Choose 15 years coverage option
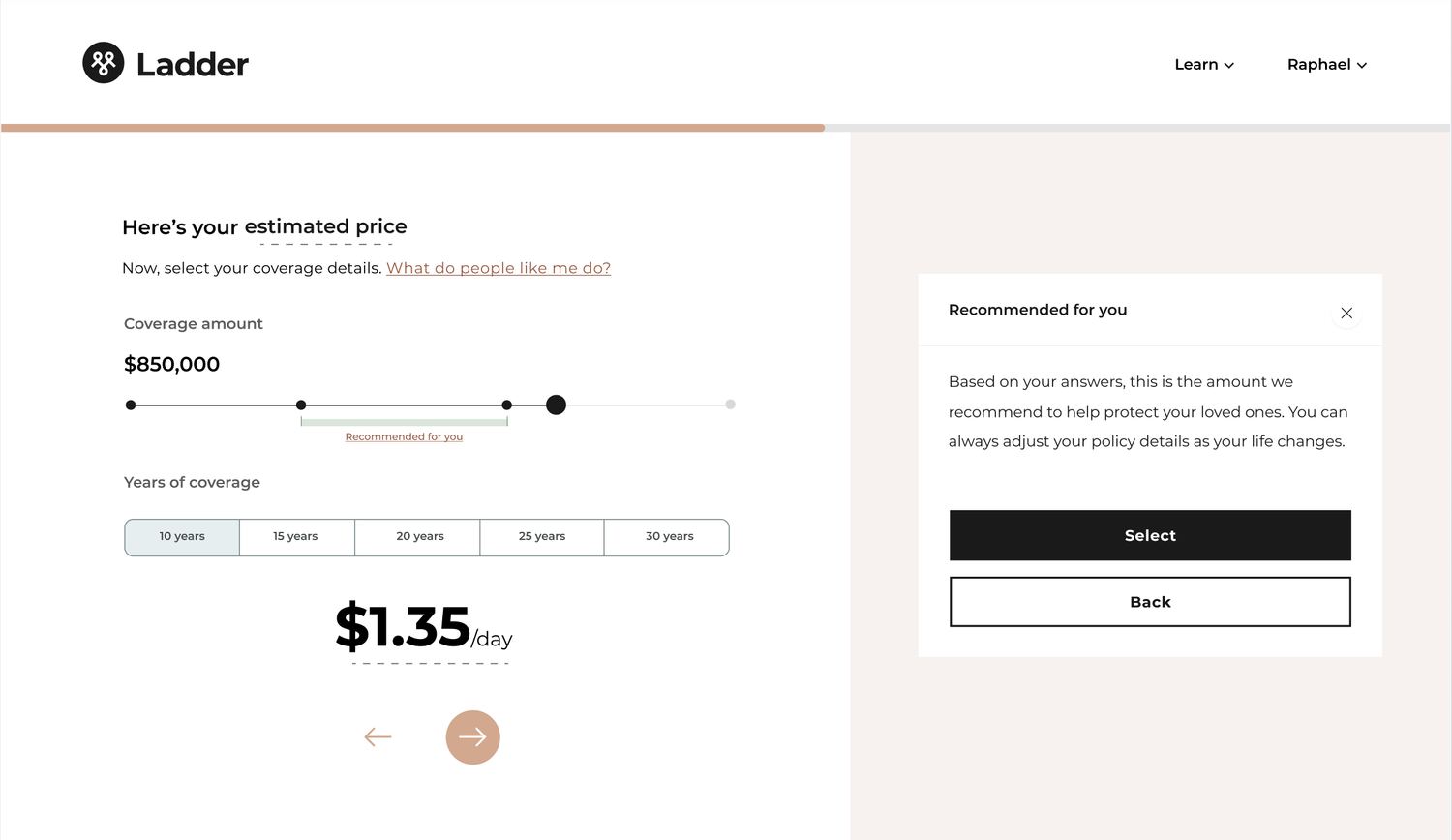 pyautogui.click(x=296, y=537)
